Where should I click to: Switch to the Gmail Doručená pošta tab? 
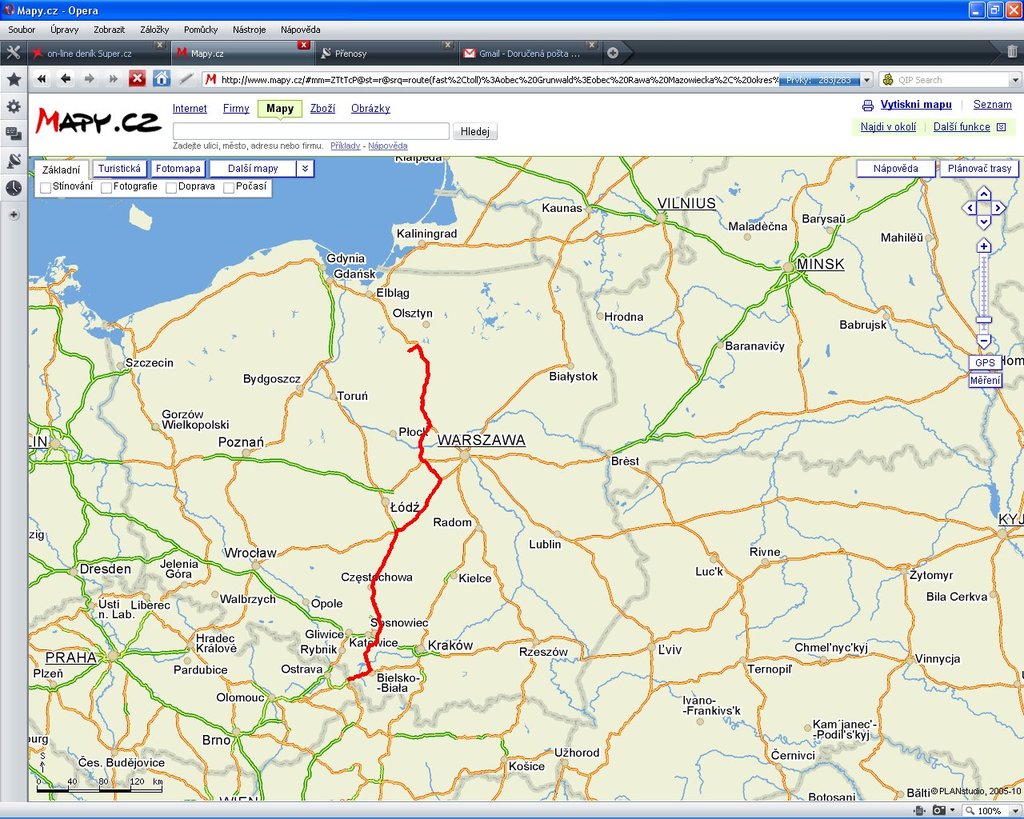pyautogui.click(x=529, y=53)
